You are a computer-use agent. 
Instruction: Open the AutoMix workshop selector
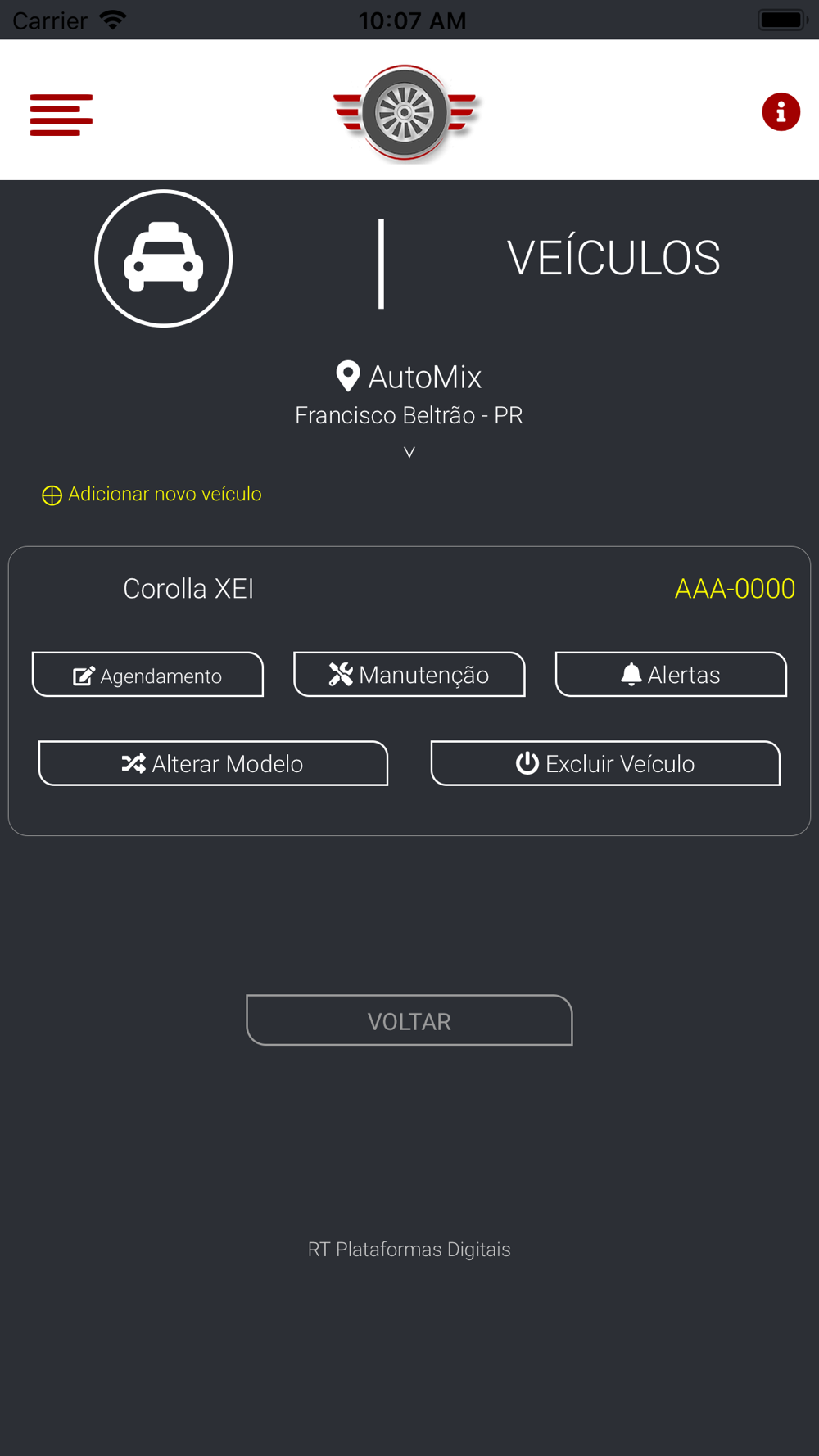(x=425, y=378)
